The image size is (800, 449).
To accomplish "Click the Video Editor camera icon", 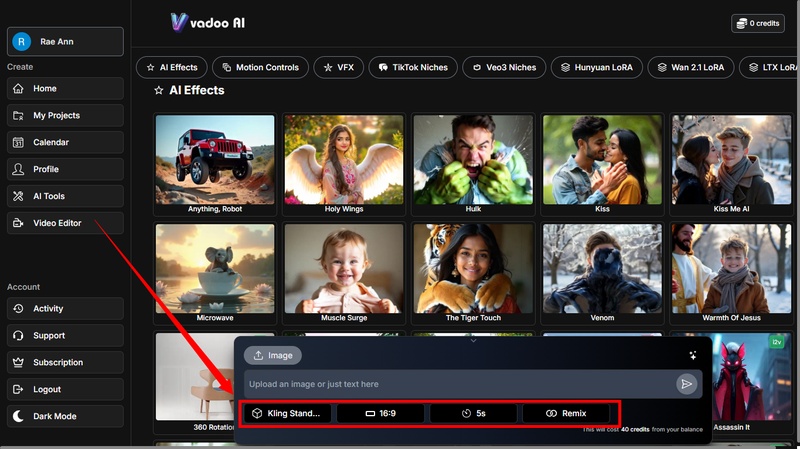I will pyautogui.click(x=18, y=223).
